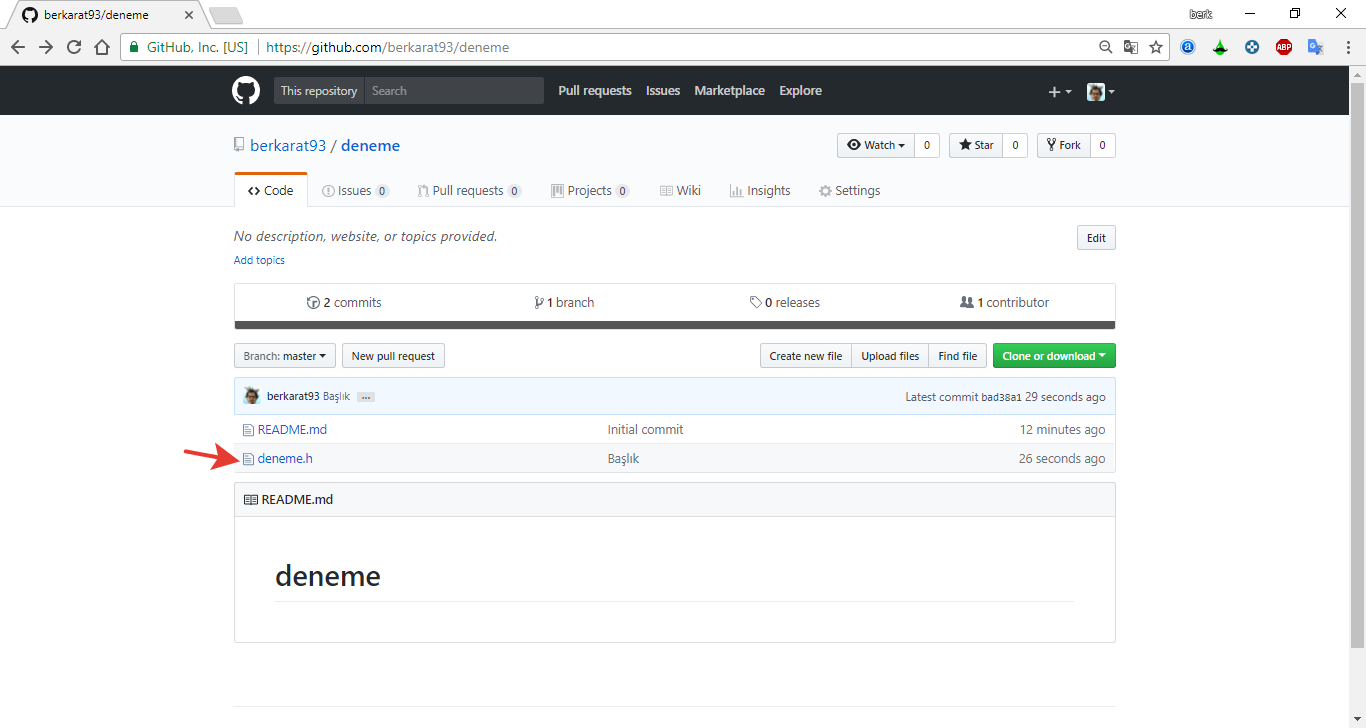Image resolution: width=1366 pixels, height=728 pixels.
Task: Open the Clone or download dropdown
Action: click(1054, 356)
